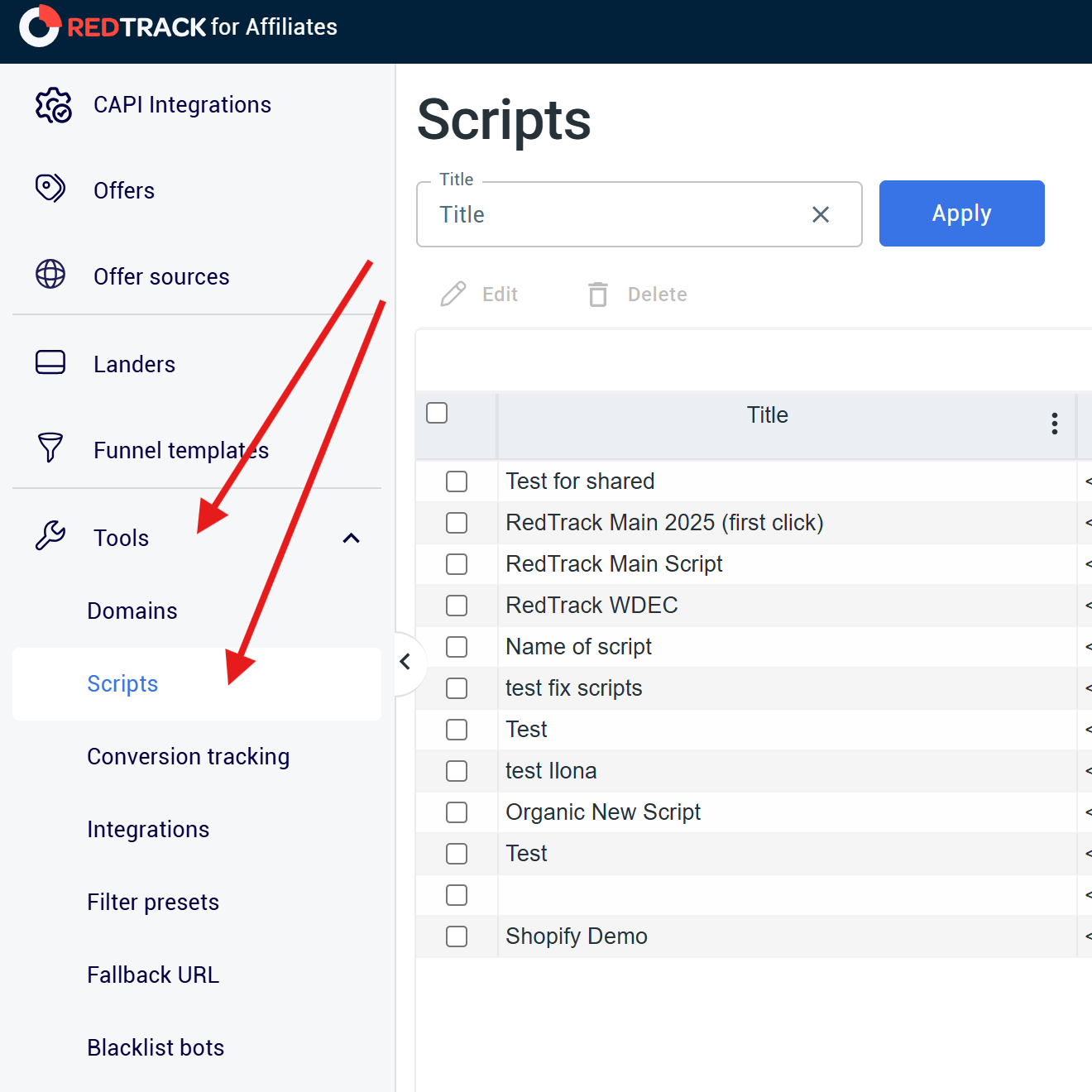This screenshot has height=1092, width=1092.
Task: Check the 'Test for shared' row checkbox
Action: pyautogui.click(x=457, y=481)
